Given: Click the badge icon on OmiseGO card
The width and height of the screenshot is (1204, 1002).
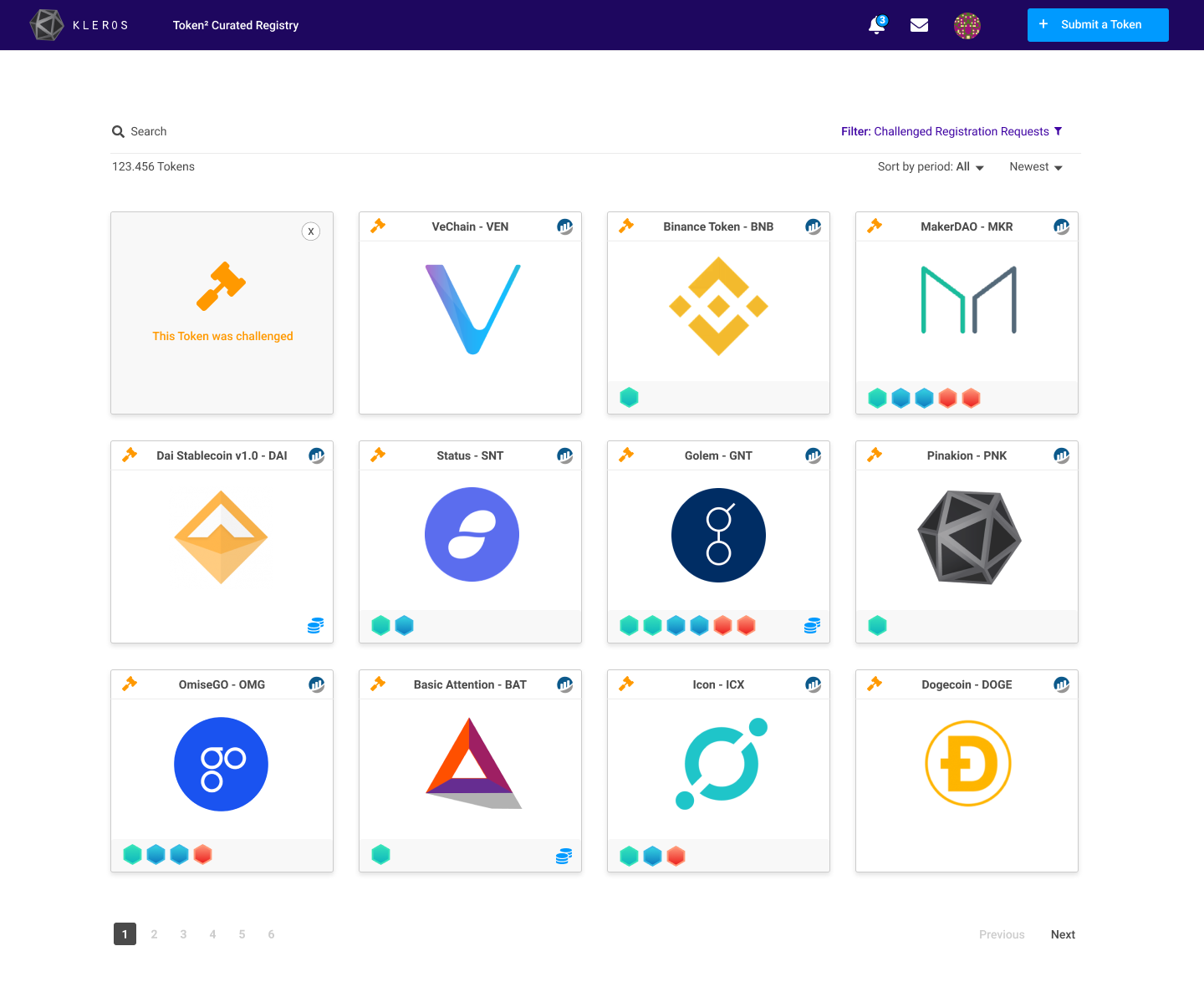Looking at the screenshot, I should pos(317,684).
